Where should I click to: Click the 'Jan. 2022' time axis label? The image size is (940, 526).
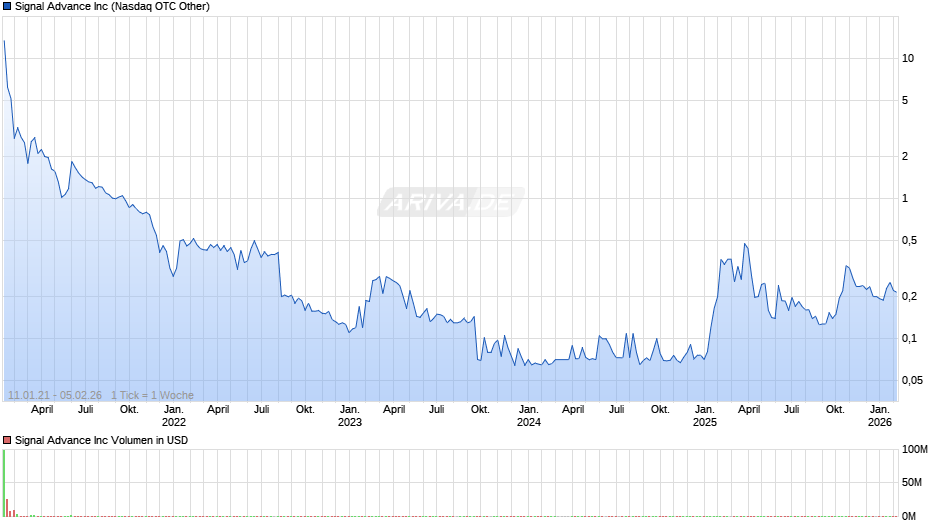tap(174, 416)
